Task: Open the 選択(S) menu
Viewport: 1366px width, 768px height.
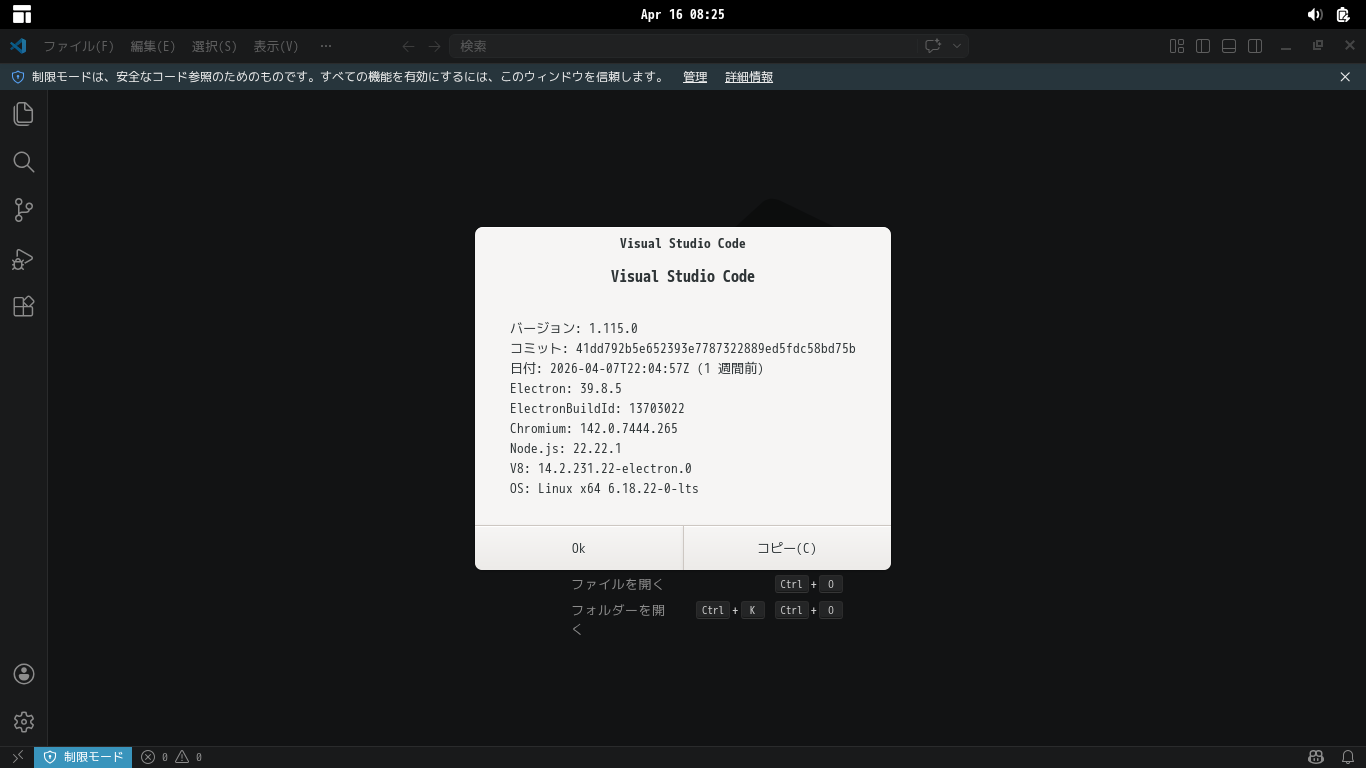Action: [214, 46]
